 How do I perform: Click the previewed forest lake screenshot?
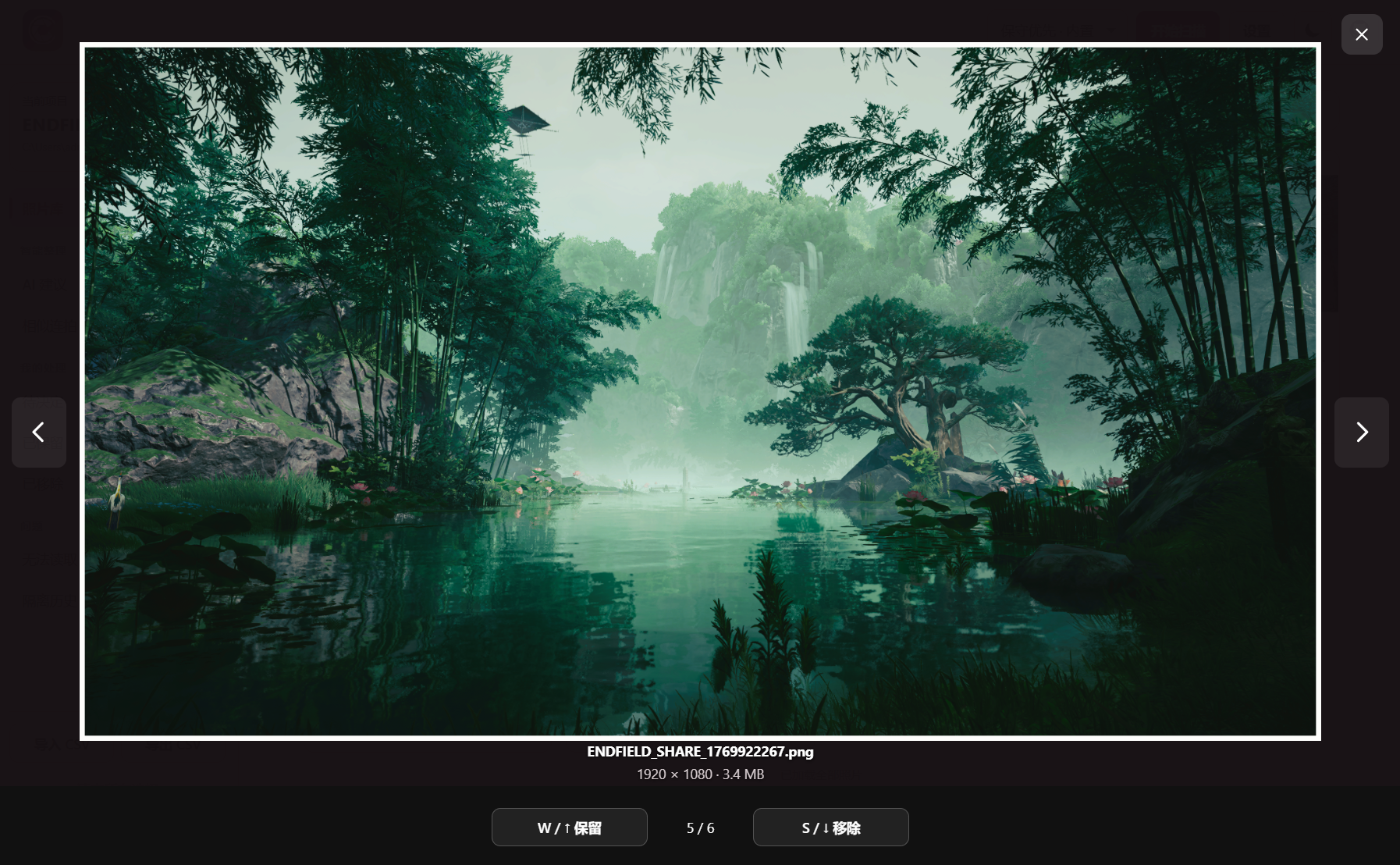click(700, 391)
